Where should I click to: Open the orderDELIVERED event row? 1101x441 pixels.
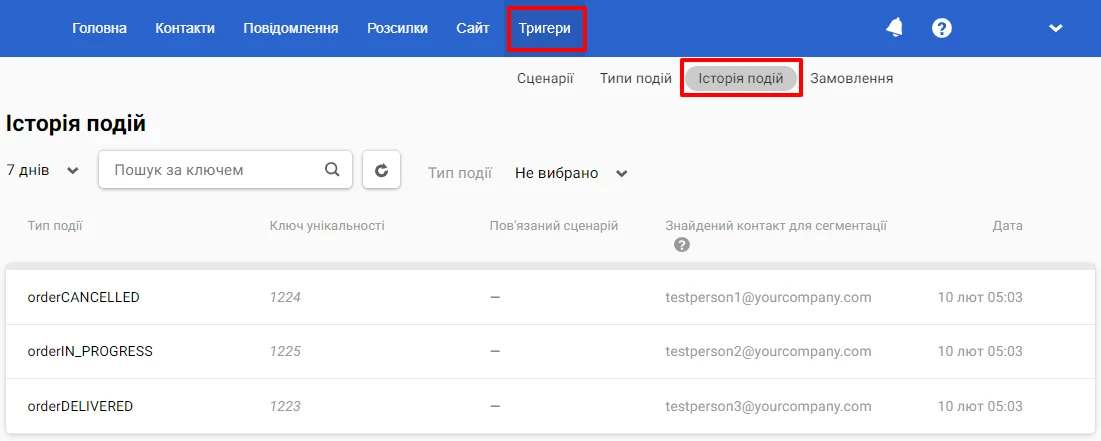coord(550,406)
